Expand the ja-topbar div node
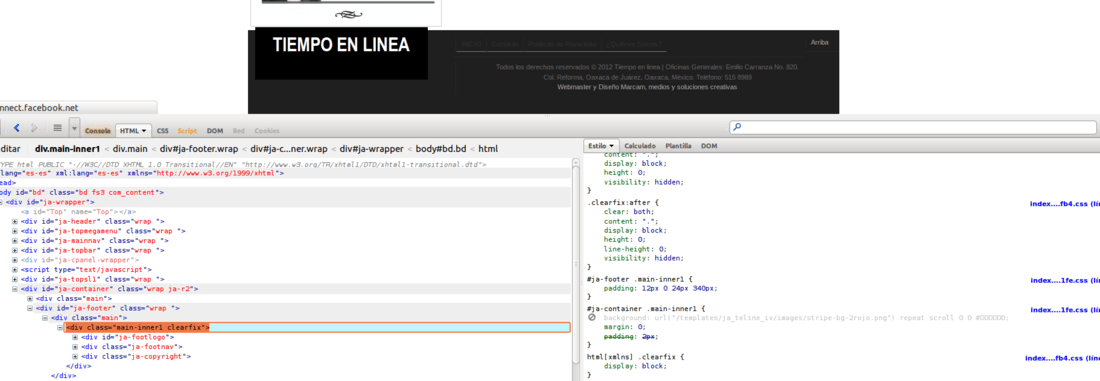 [x=15, y=250]
